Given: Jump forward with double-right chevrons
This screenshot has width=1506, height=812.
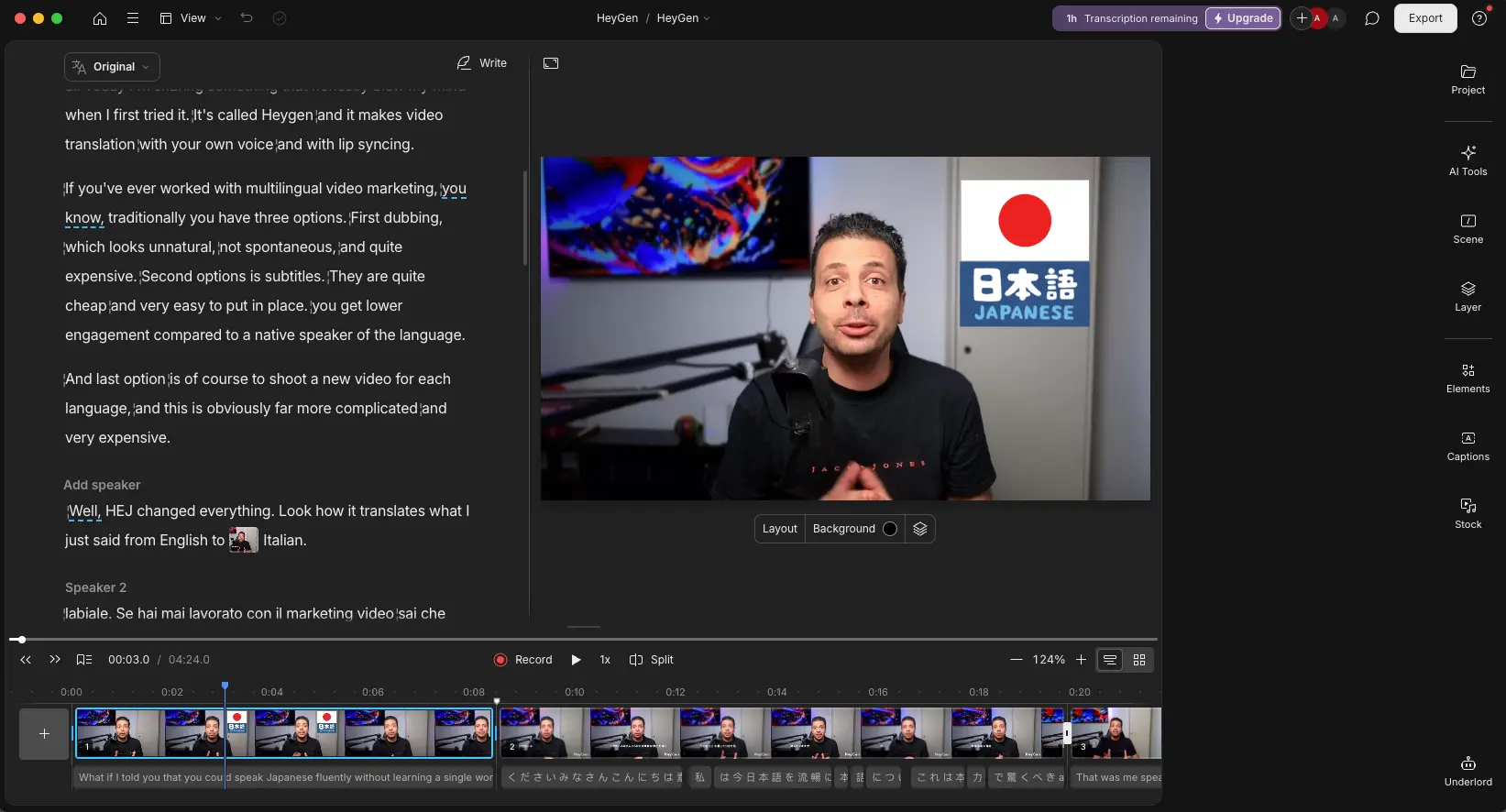Looking at the screenshot, I should (x=55, y=660).
